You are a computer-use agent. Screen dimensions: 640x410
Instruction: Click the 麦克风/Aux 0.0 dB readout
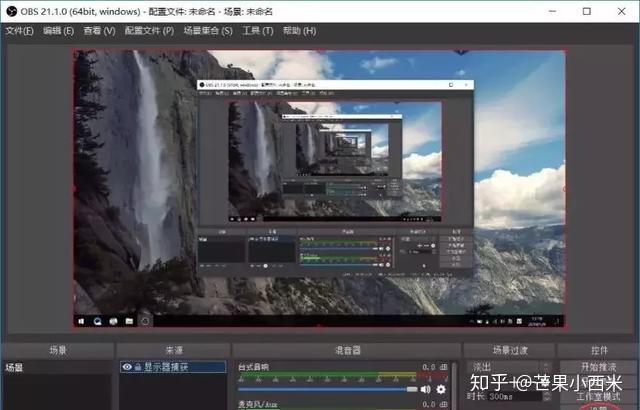click(x=435, y=404)
